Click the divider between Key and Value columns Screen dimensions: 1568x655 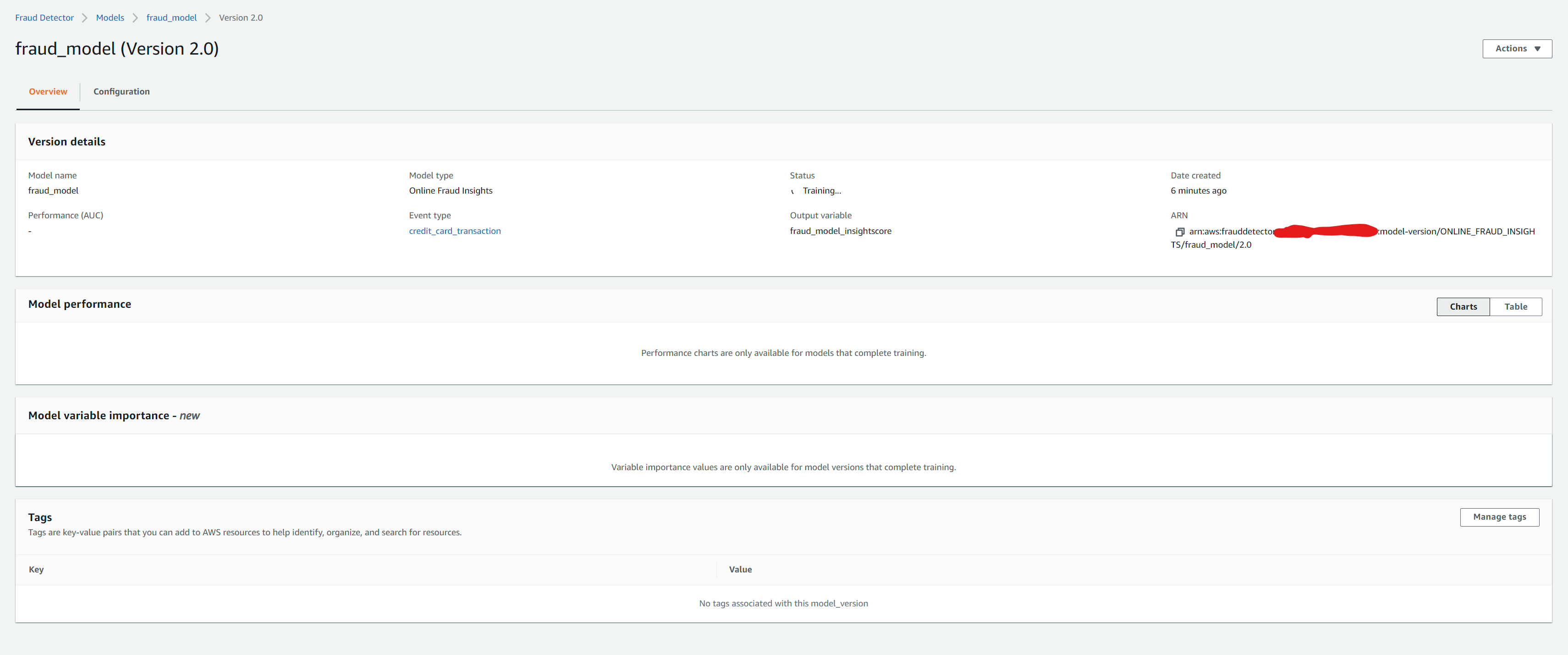click(x=716, y=569)
